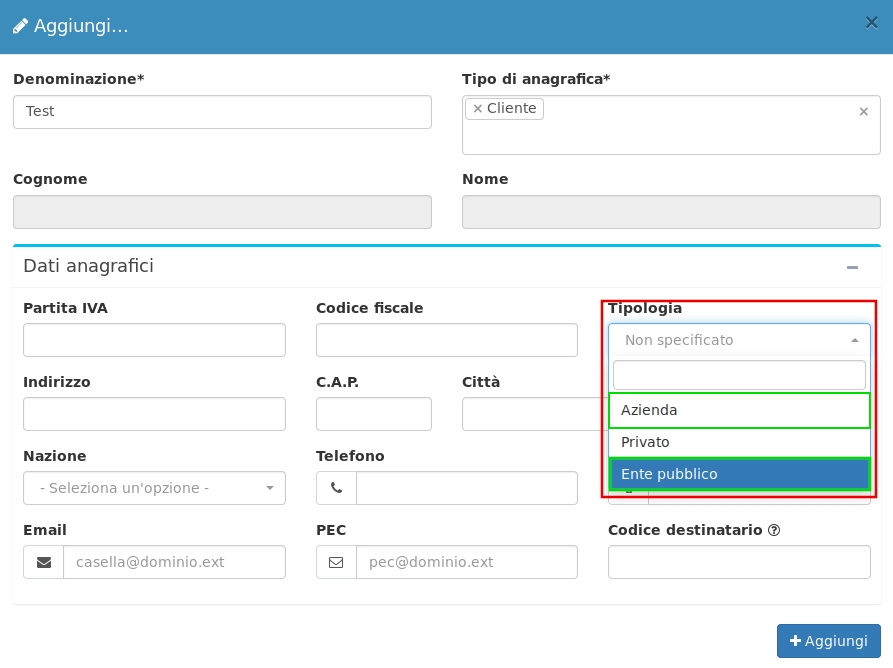Choose Privato in the Tipologia dropdown
The height and width of the screenshot is (668, 893).
(x=738, y=442)
